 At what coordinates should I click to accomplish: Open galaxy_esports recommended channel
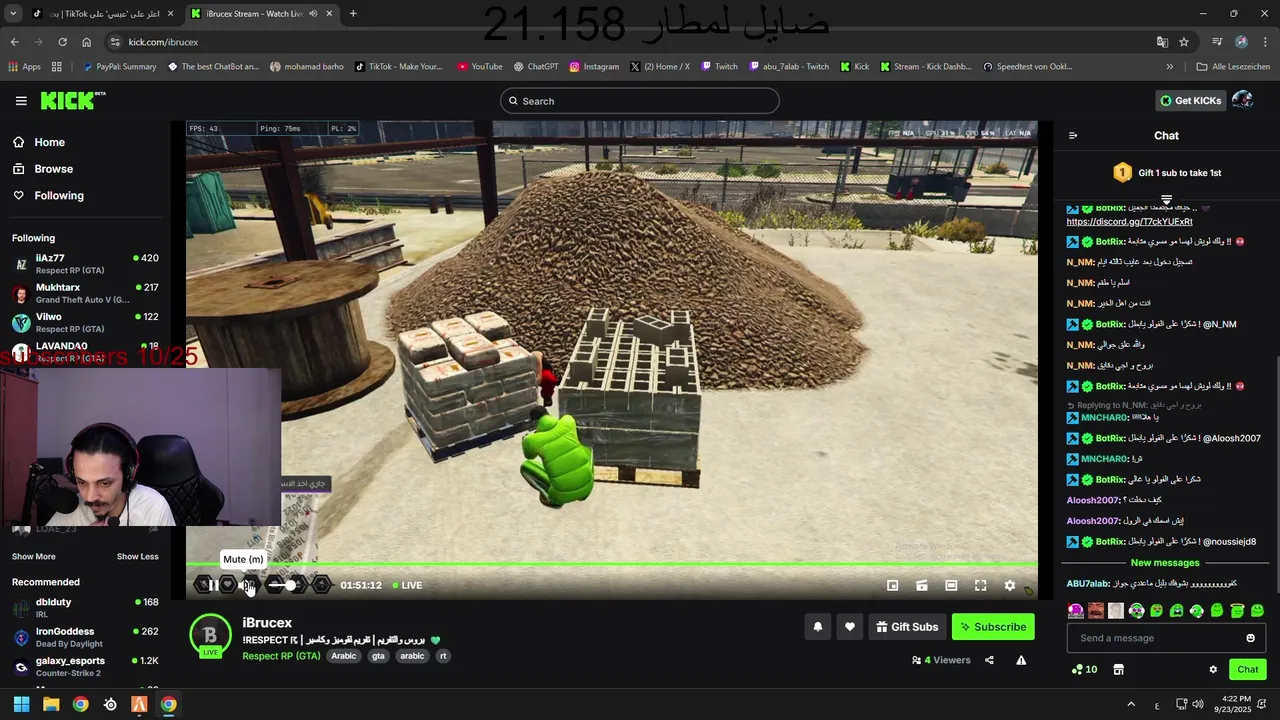pos(85,666)
